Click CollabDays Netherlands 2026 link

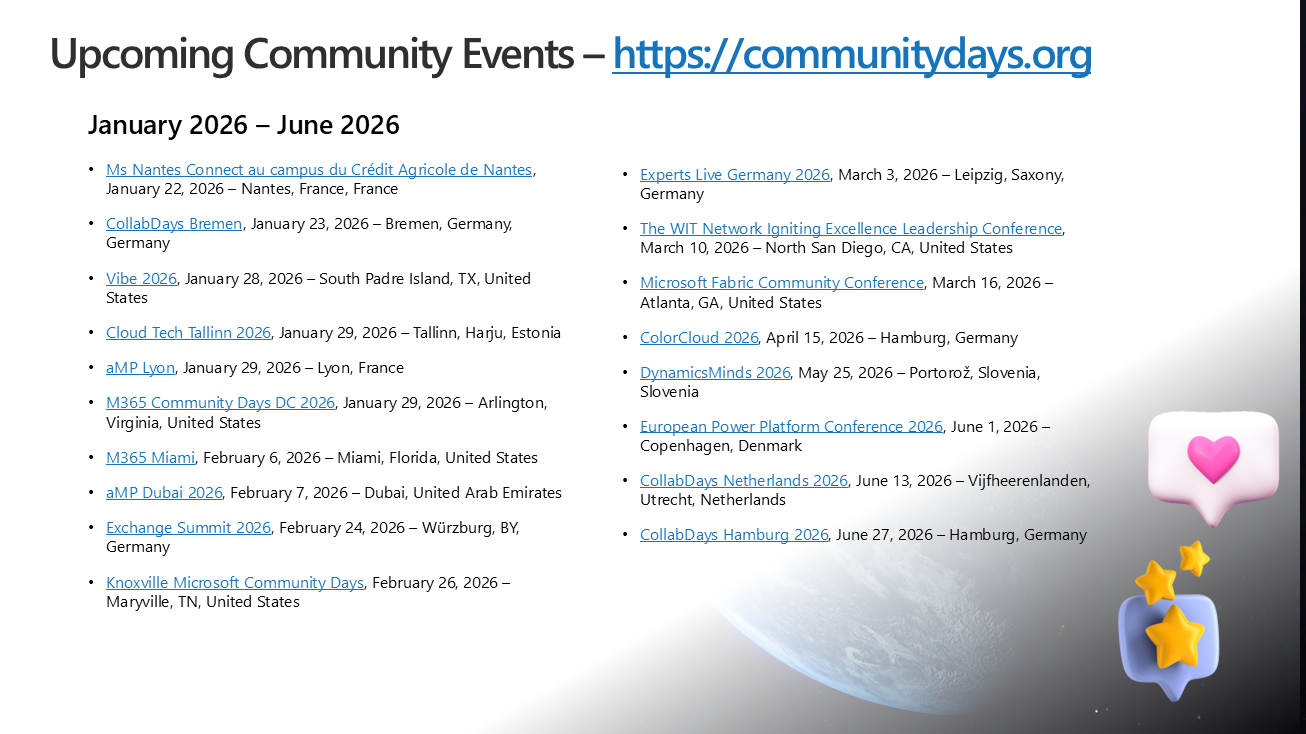coord(744,481)
